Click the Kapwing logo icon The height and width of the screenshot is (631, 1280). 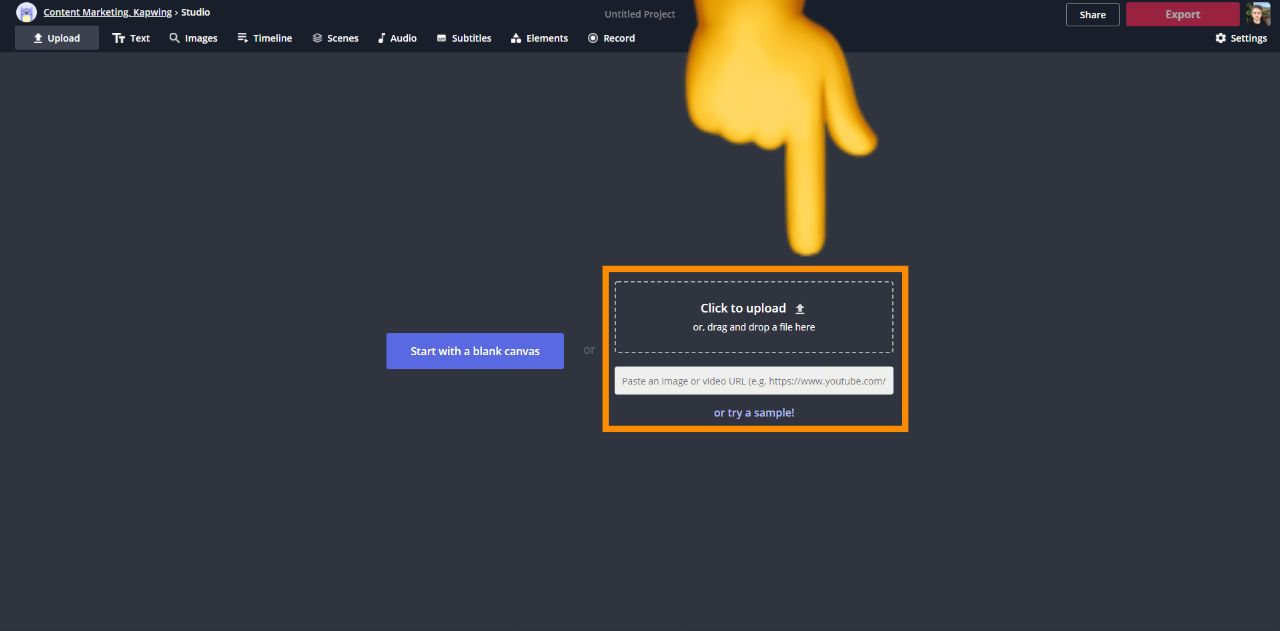point(26,12)
